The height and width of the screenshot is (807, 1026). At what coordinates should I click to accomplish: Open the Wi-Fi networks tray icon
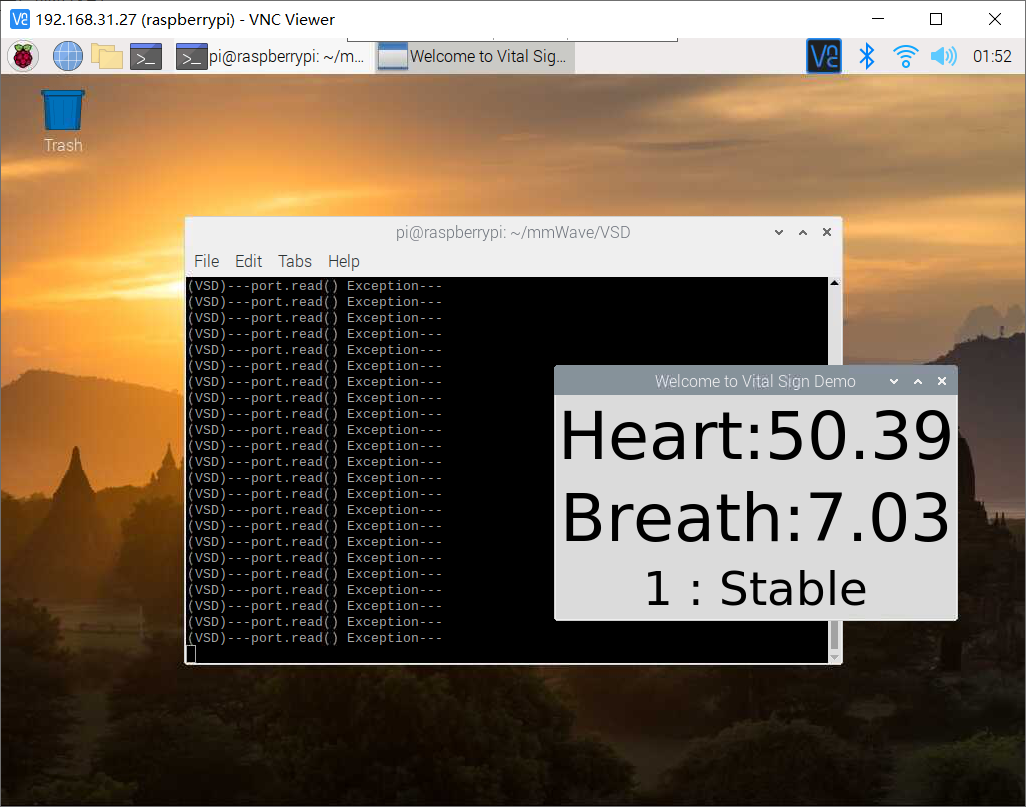905,56
